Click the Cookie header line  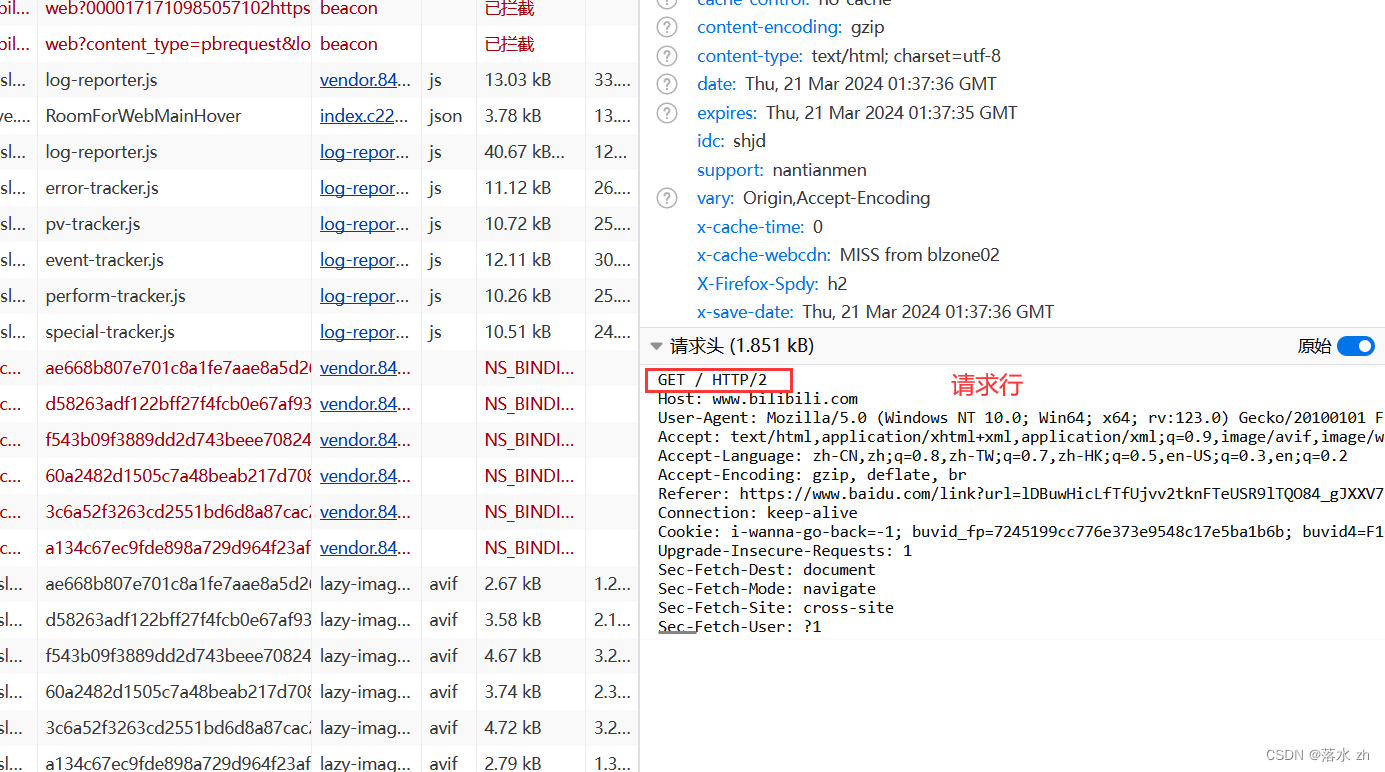point(1020,532)
